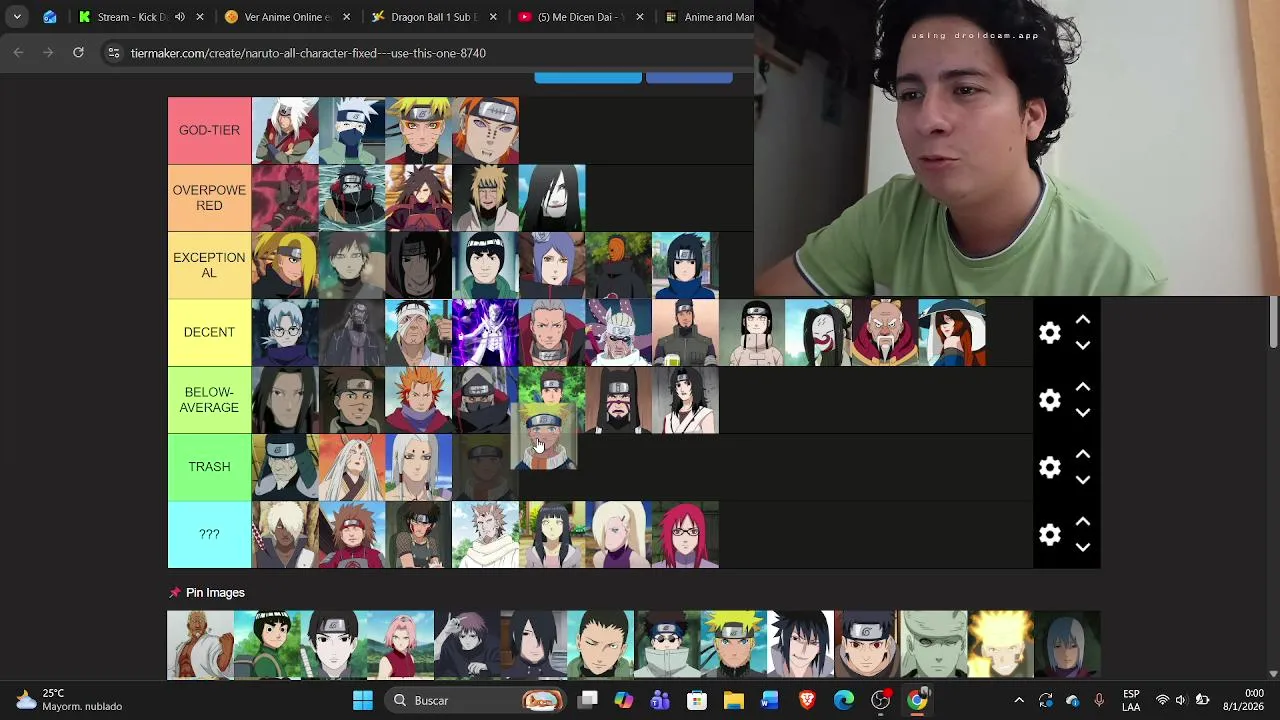
Task: Close the Dragon Ball 1 Sub tab
Action: tap(493, 17)
